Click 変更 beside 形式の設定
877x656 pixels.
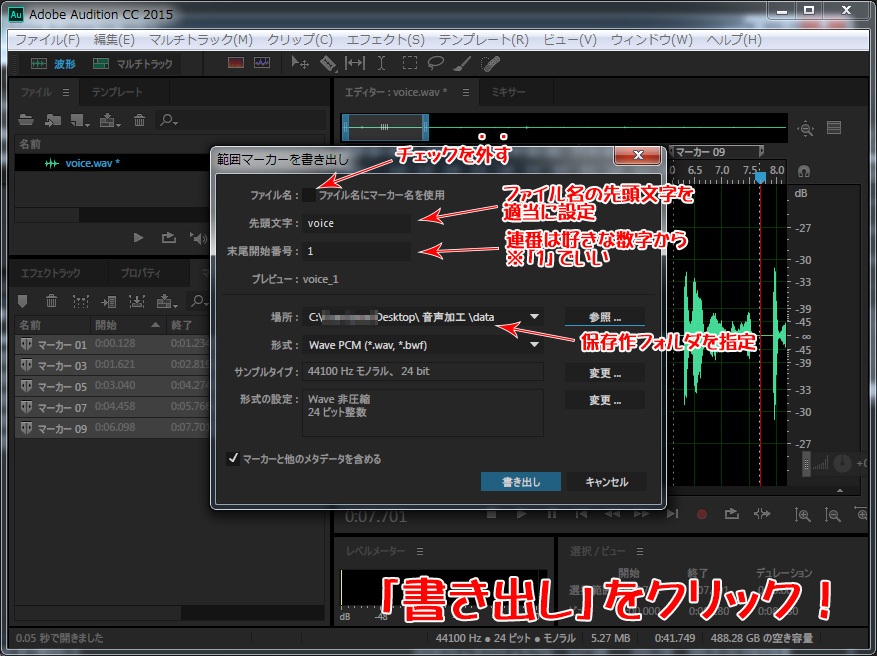point(605,400)
